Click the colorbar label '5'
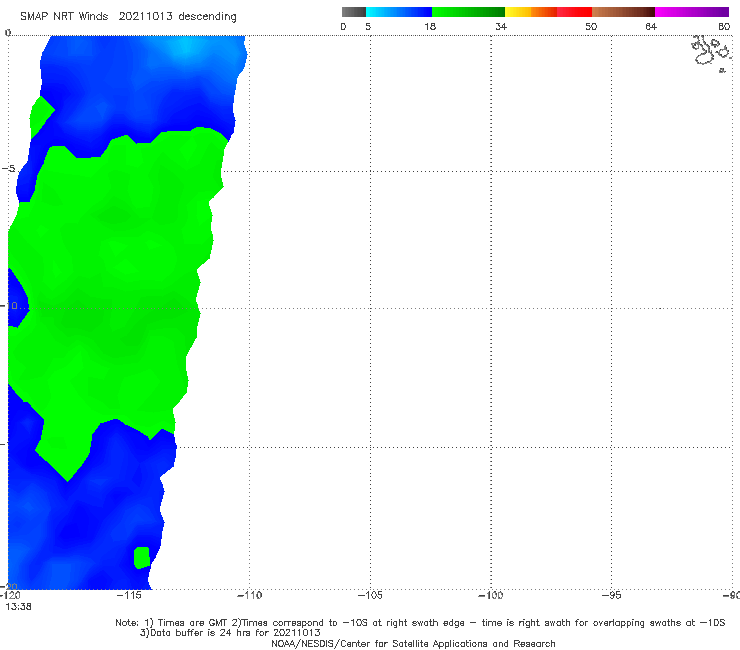The height and width of the screenshot is (650, 740). pyautogui.click(x=368, y=26)
